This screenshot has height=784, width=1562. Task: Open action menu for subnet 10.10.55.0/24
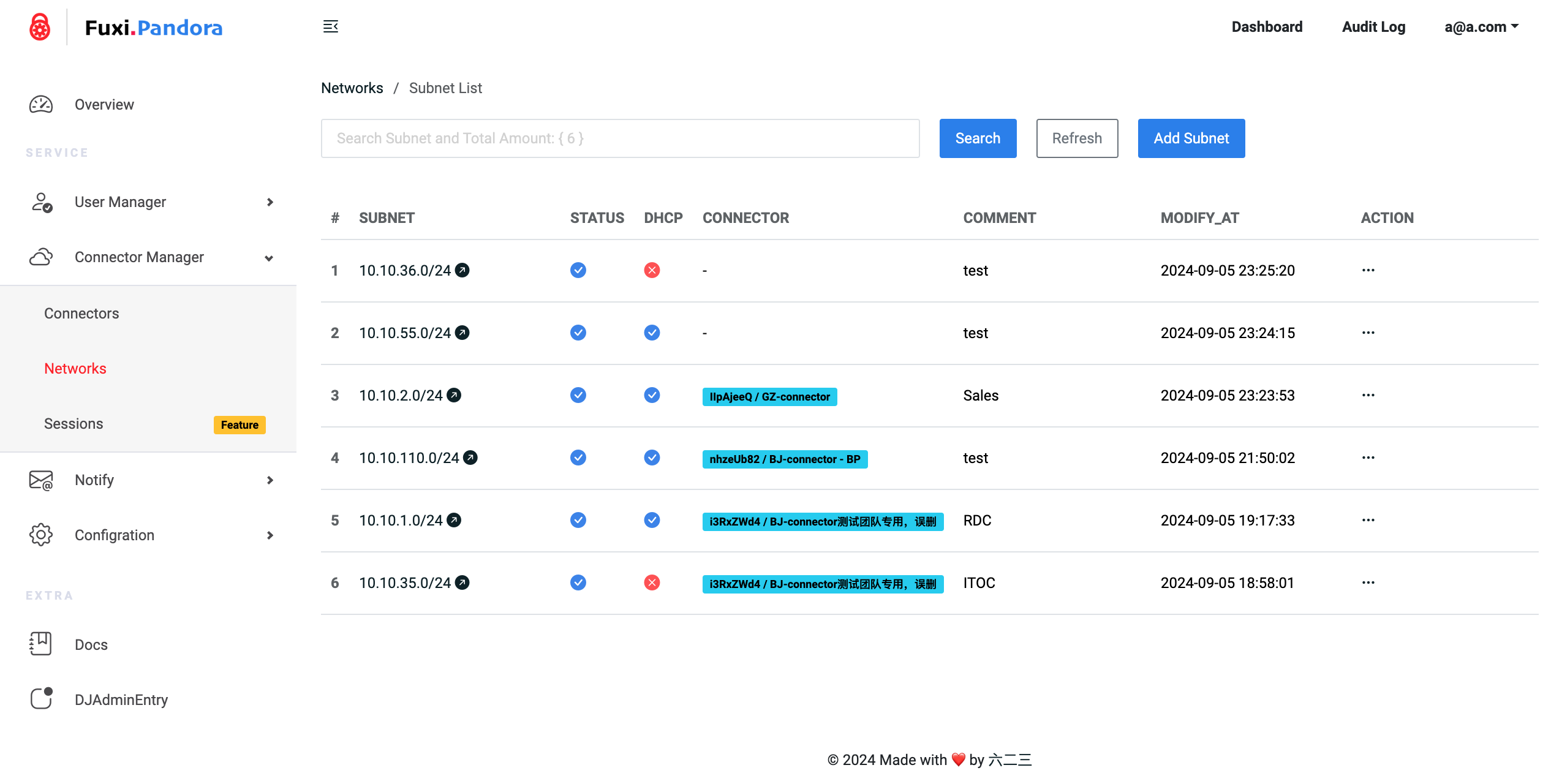pyautogui.click(x=1368, y=333)
